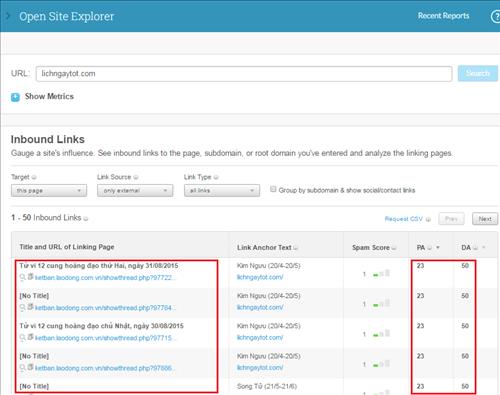Click magnifier icon for showthread.php?97784 row

[23, 307]
